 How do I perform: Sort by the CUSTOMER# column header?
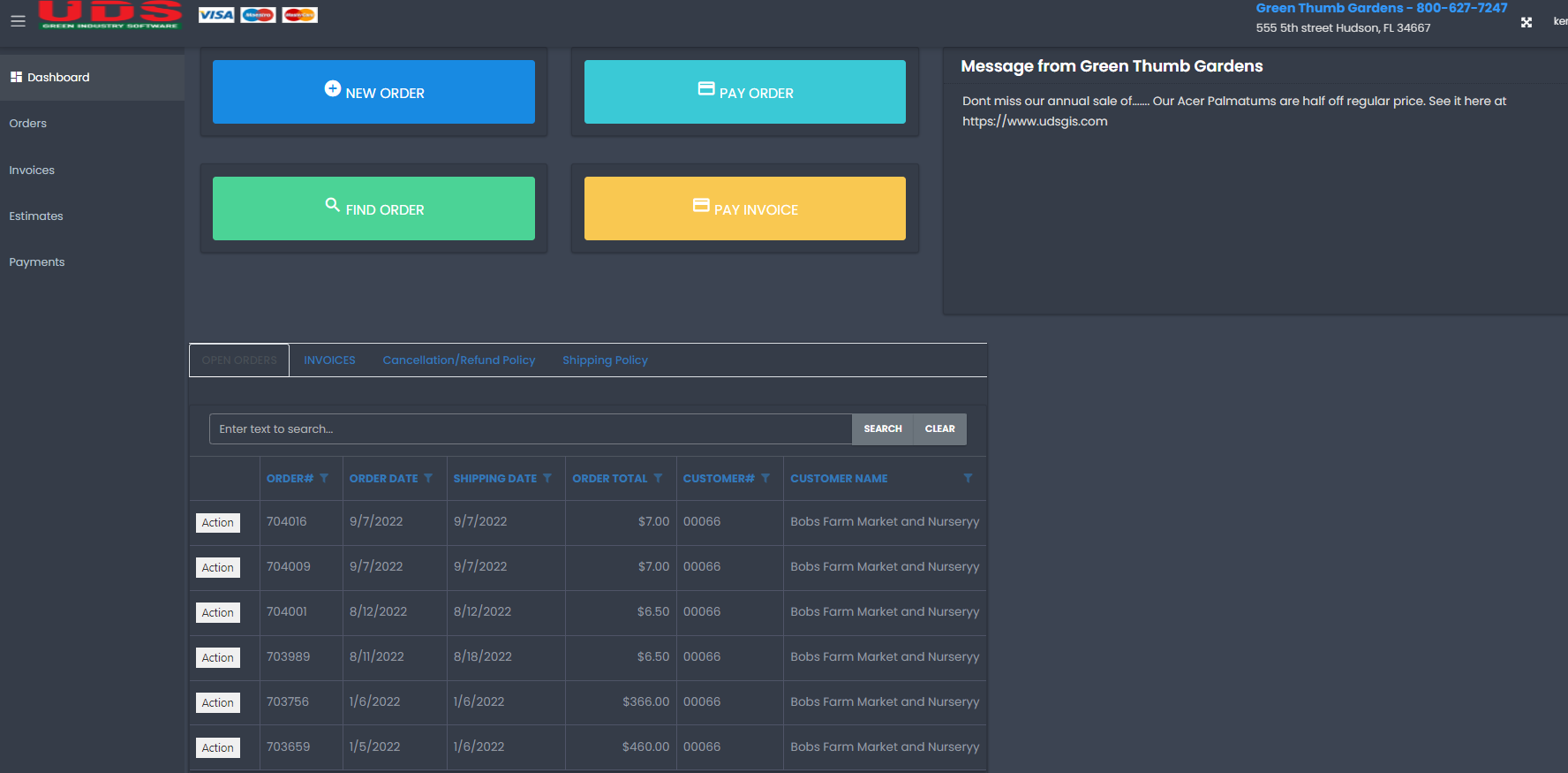point(719,479)
